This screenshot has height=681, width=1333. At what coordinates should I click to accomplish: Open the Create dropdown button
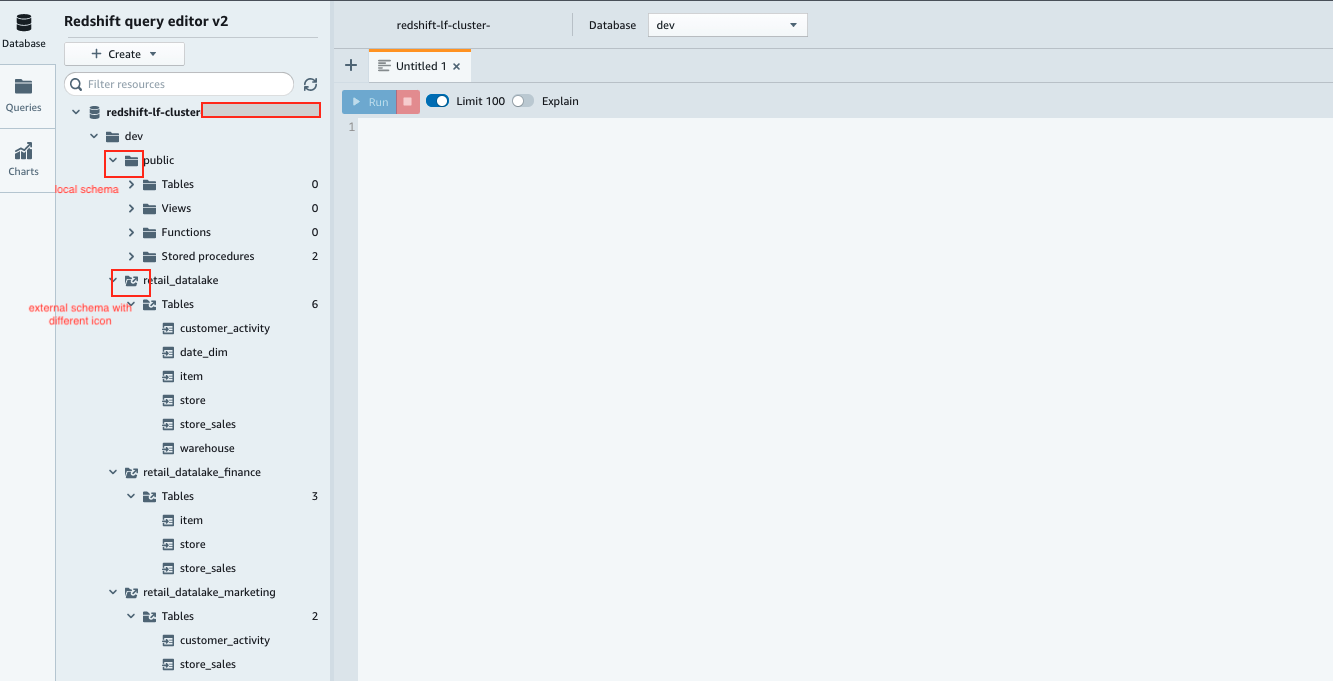[x=124, y=54]
